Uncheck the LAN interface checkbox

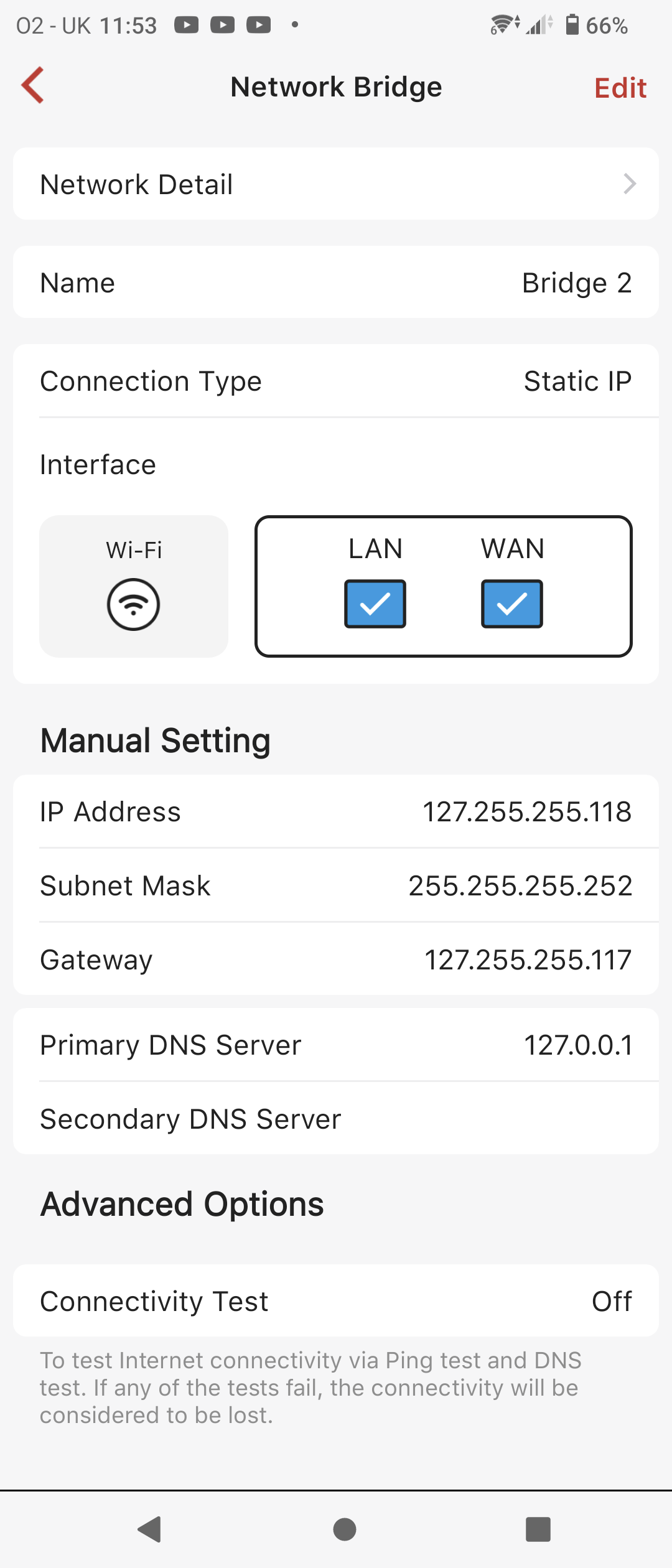(x=375, y=604)
